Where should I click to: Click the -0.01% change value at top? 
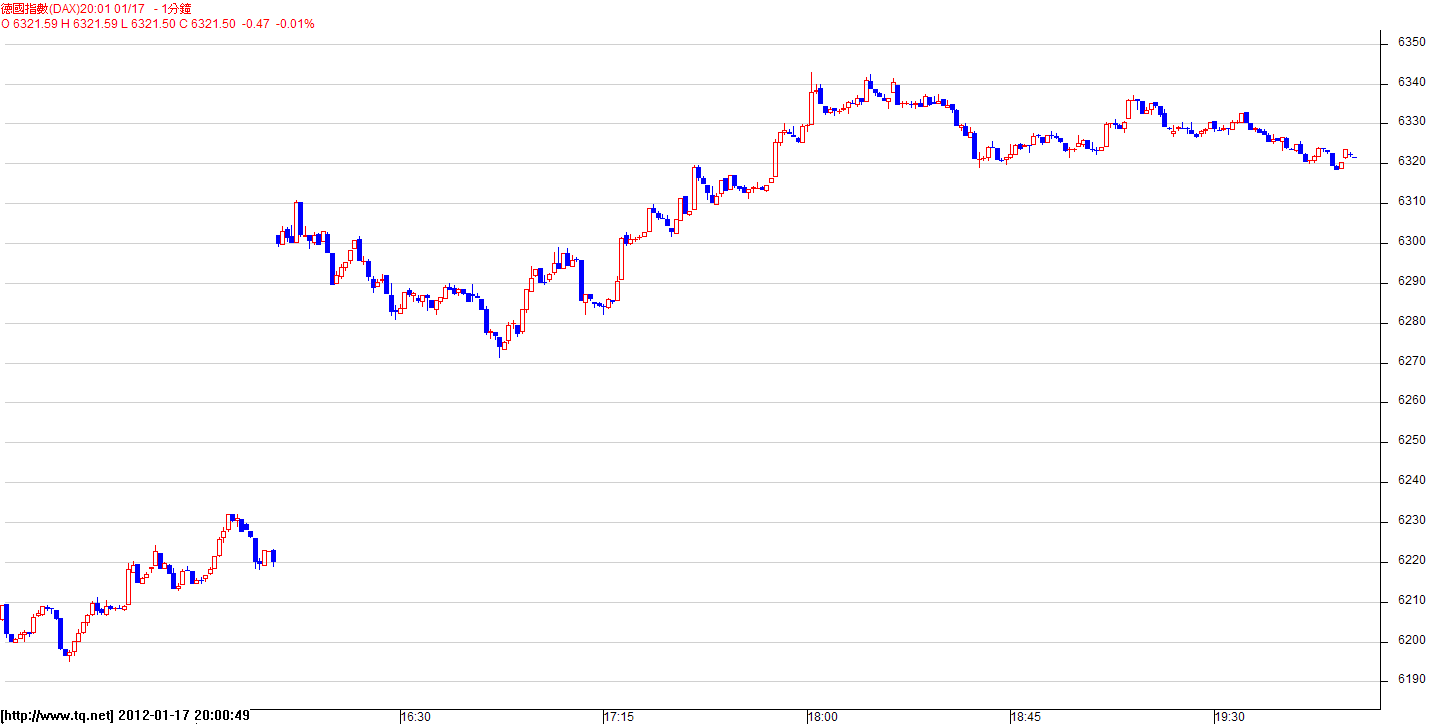pos(295,23)
